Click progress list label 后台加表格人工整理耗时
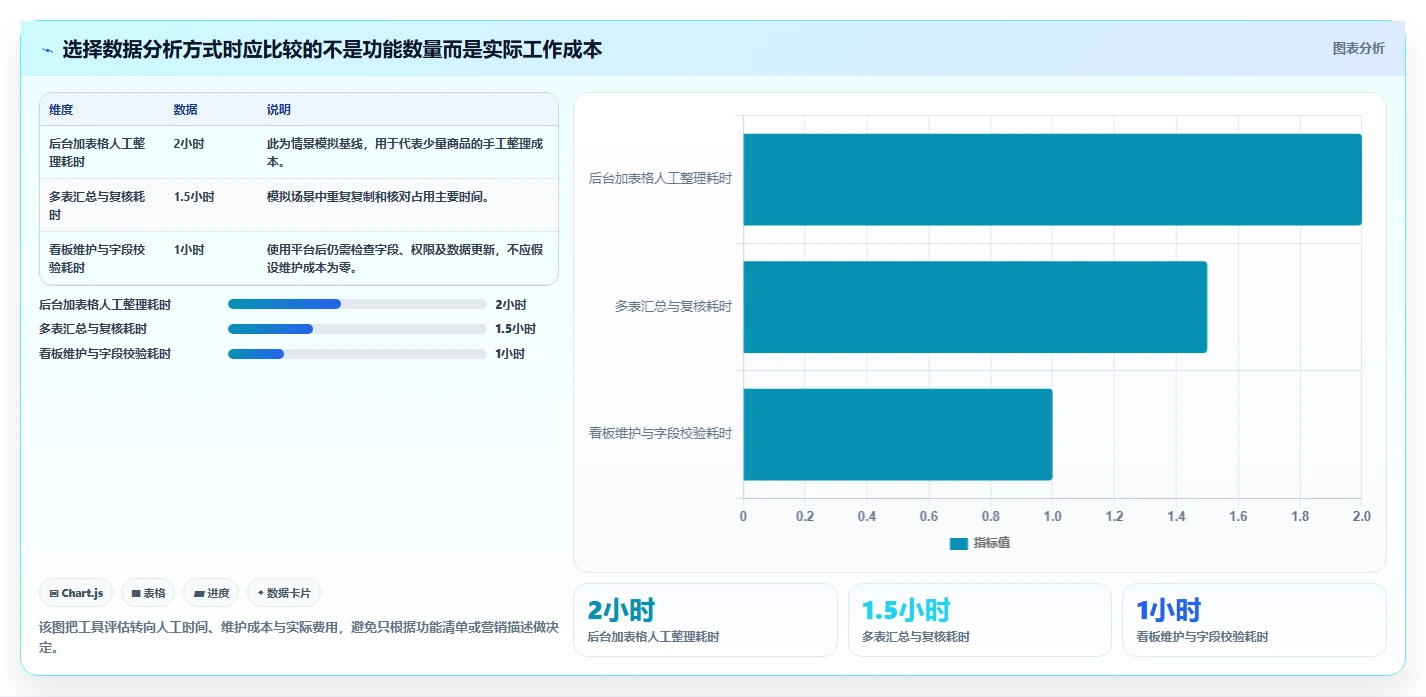This screenshot has height=697, width=1426. (x=105, y=305)
